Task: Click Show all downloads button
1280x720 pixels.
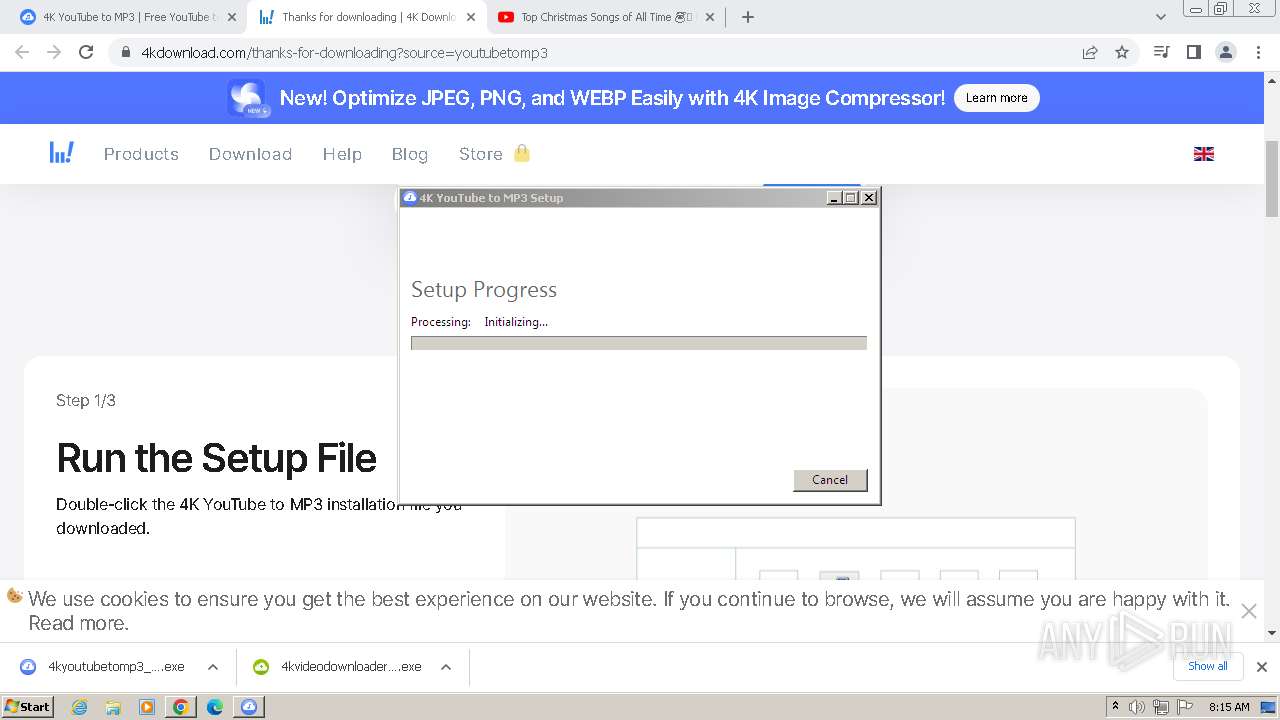Action: coord(1207,666)
